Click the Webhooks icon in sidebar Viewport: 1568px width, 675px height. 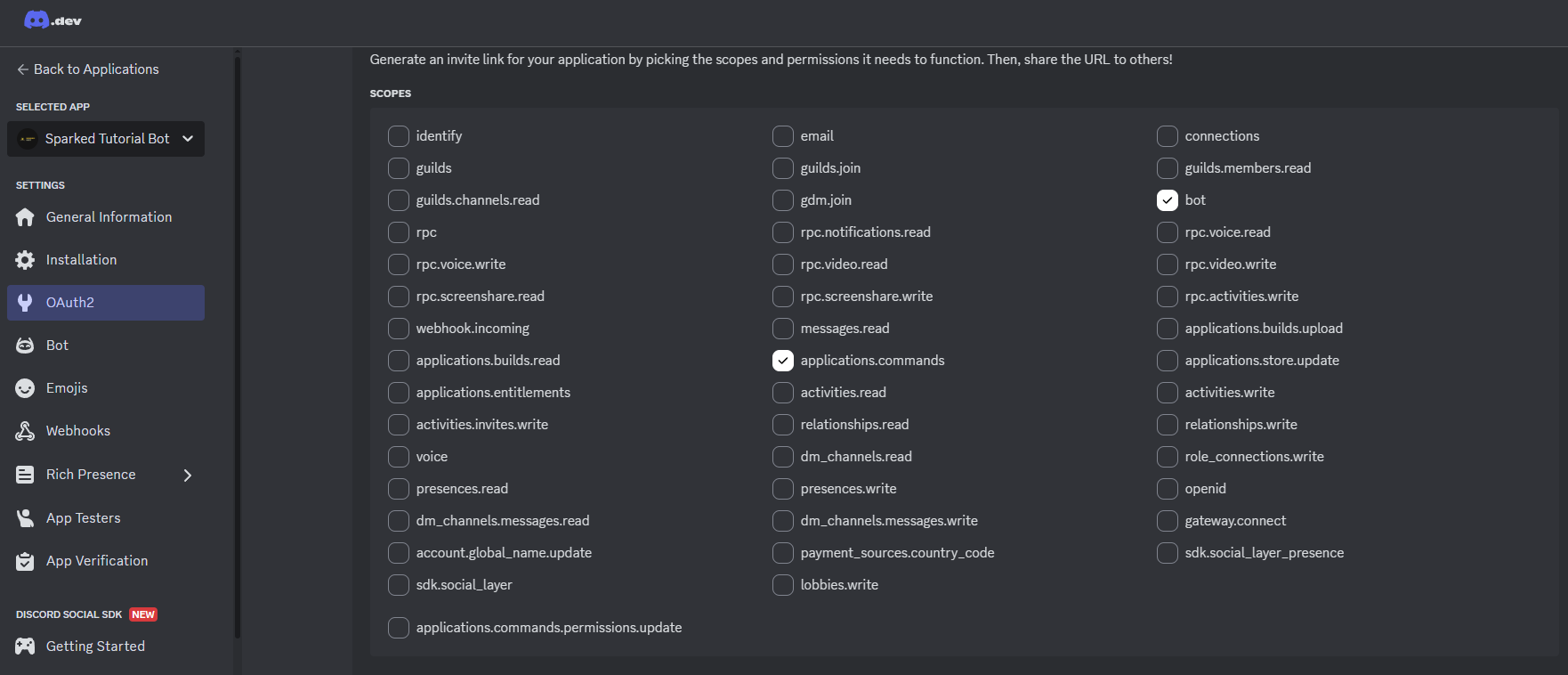point(25,431)
